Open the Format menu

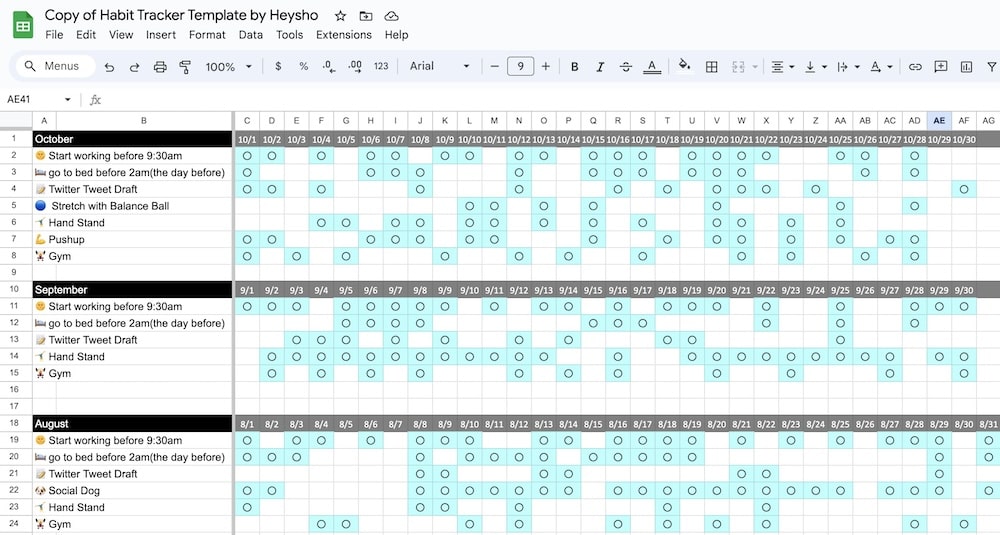click(x=207, y=34)
